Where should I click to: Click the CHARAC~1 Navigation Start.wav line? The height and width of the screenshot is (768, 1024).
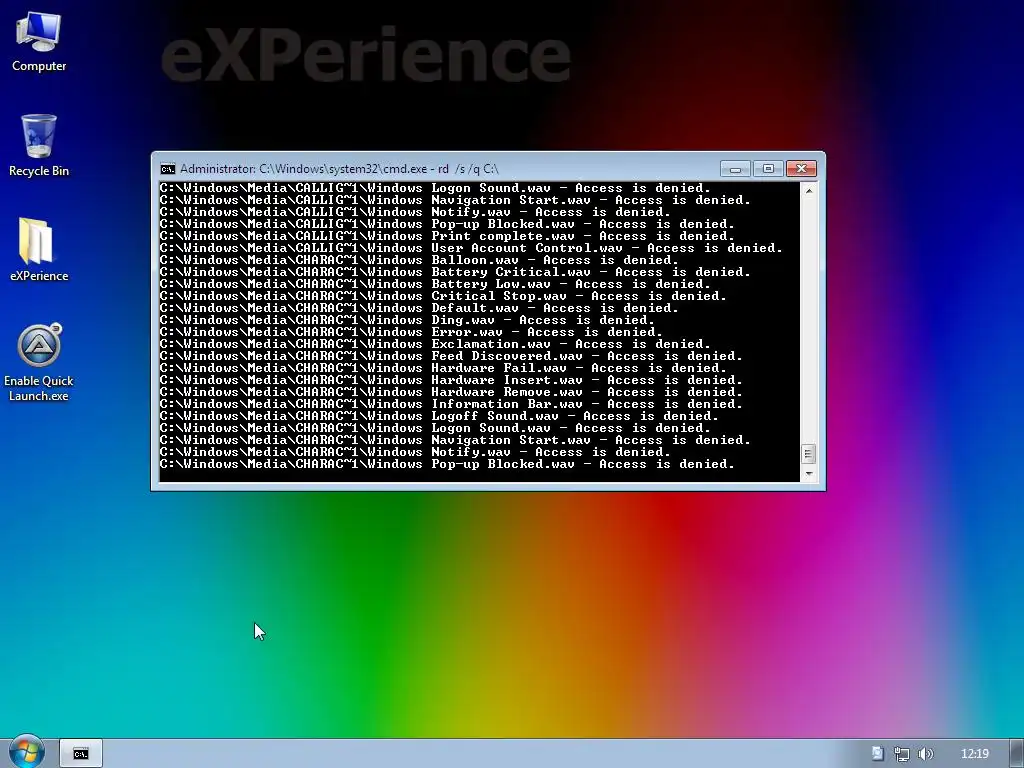click(x=455, y=440)
